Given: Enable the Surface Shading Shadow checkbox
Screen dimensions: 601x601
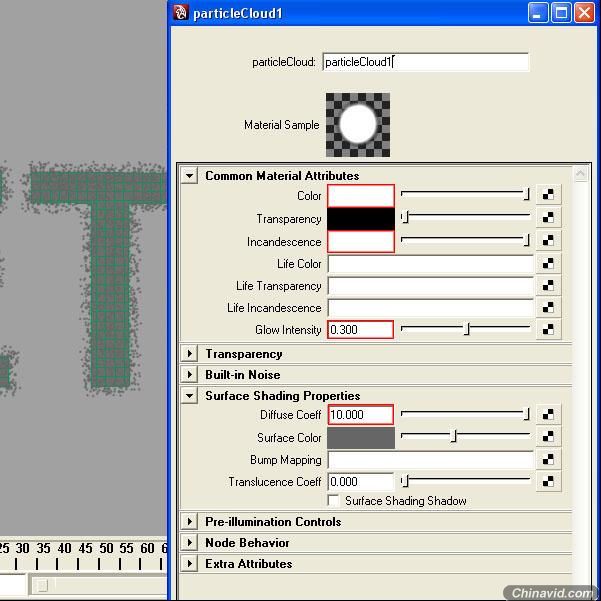Looking at the screenshot, I should tap(333, 501).
